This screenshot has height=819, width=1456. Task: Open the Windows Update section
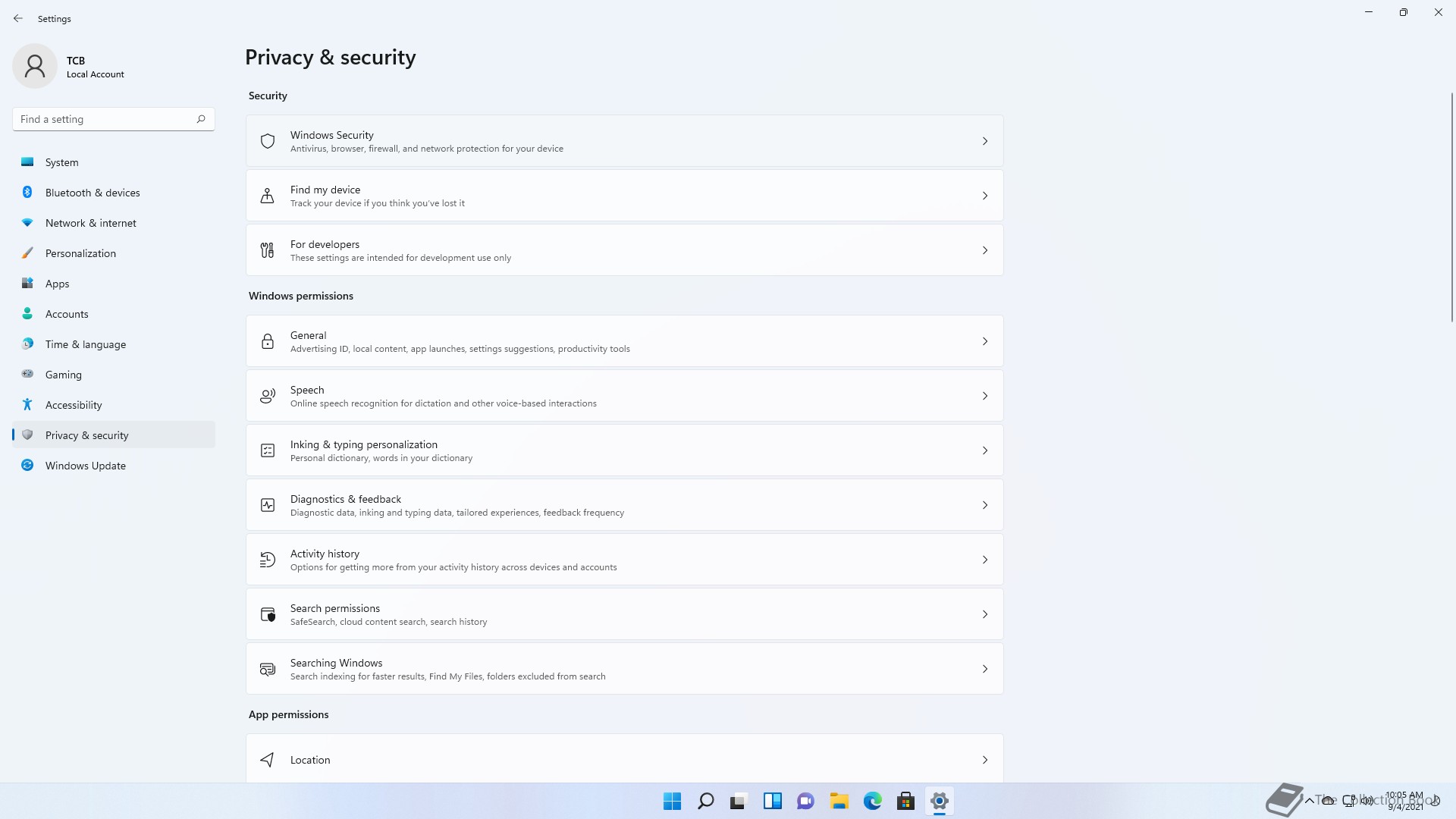point(85,466)
